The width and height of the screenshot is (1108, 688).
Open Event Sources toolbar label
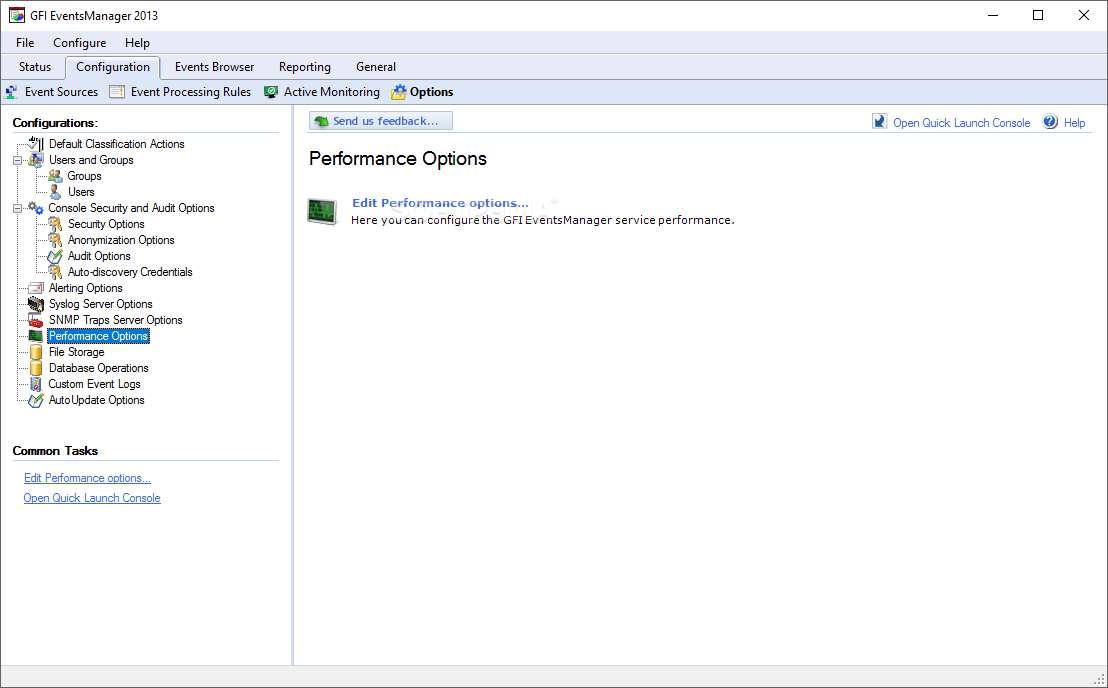click(x=61, y=92)
